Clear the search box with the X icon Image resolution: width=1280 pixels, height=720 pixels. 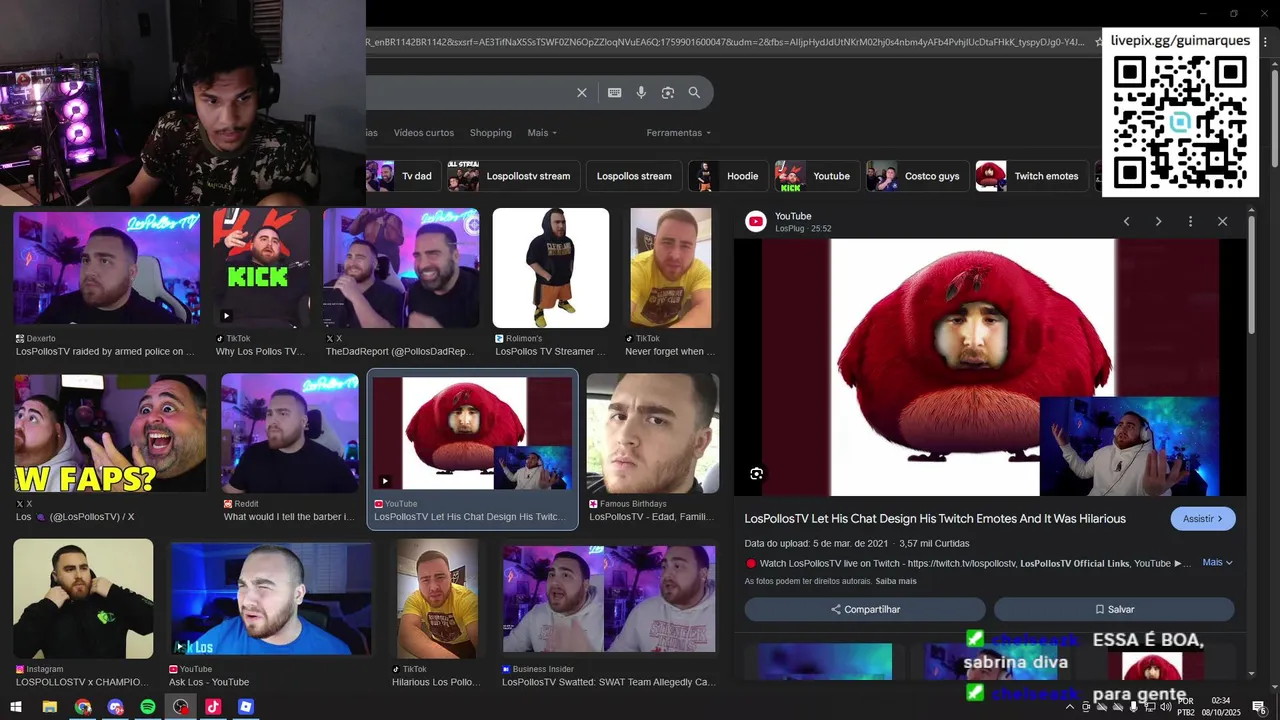click(x=582, y=92)
